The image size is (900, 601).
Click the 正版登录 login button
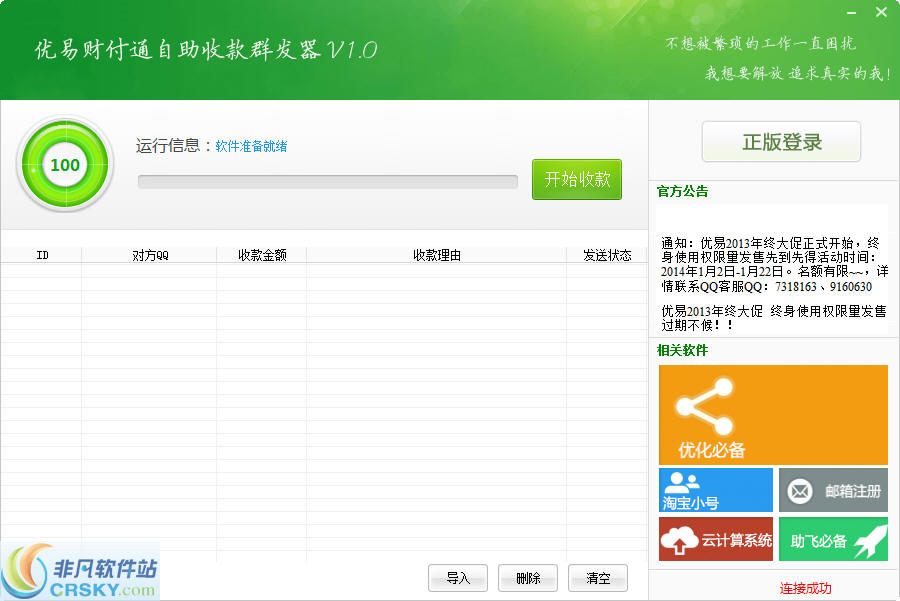(781, 142)
